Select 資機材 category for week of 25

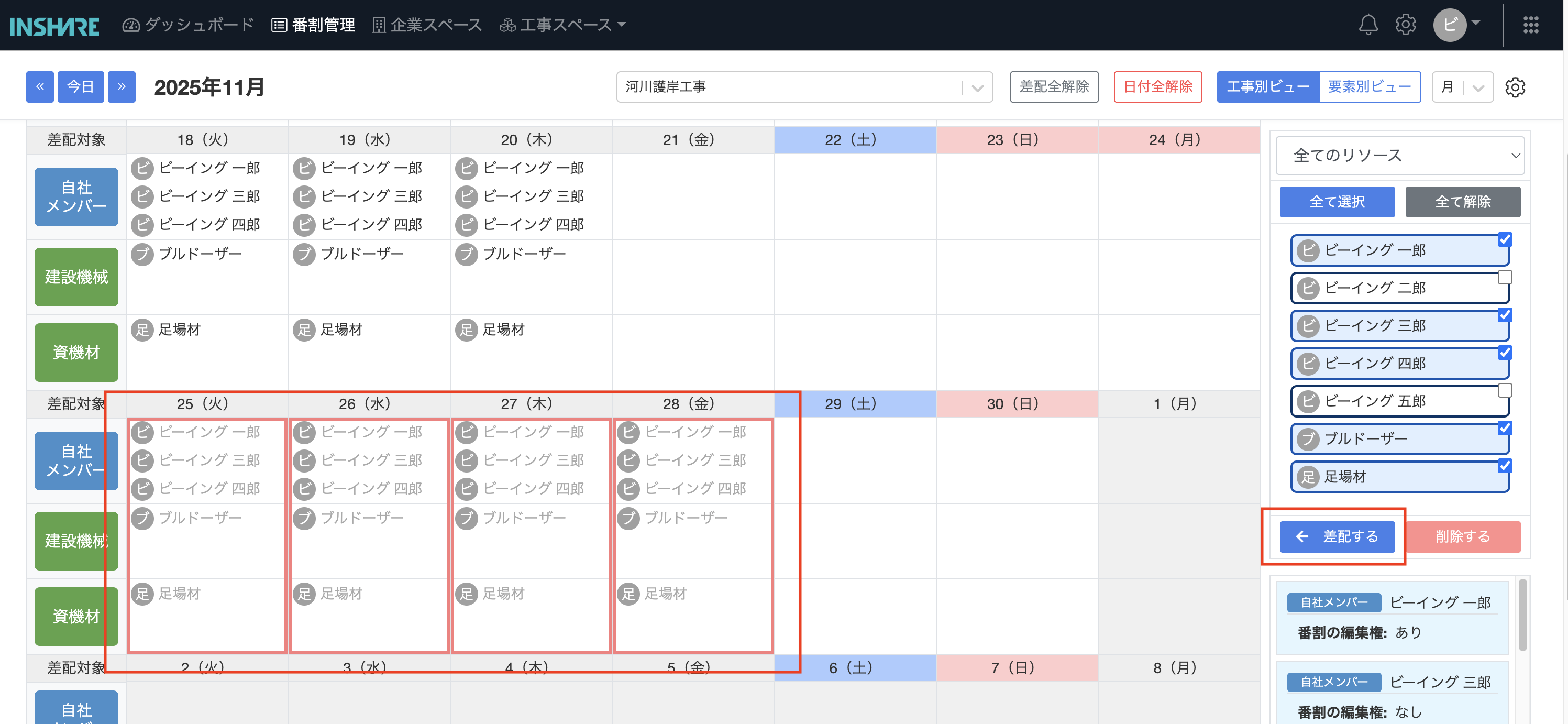pos(76,617)
